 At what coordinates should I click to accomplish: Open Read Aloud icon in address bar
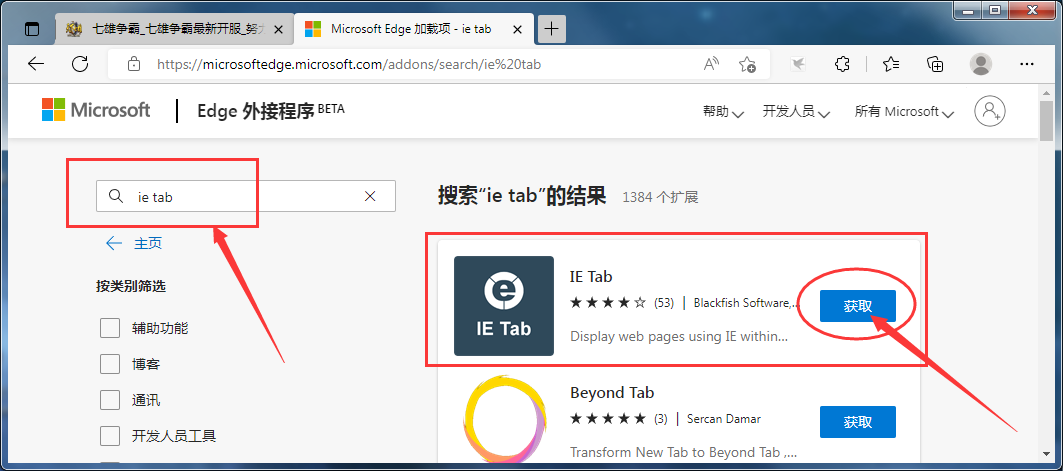[711, 64]
